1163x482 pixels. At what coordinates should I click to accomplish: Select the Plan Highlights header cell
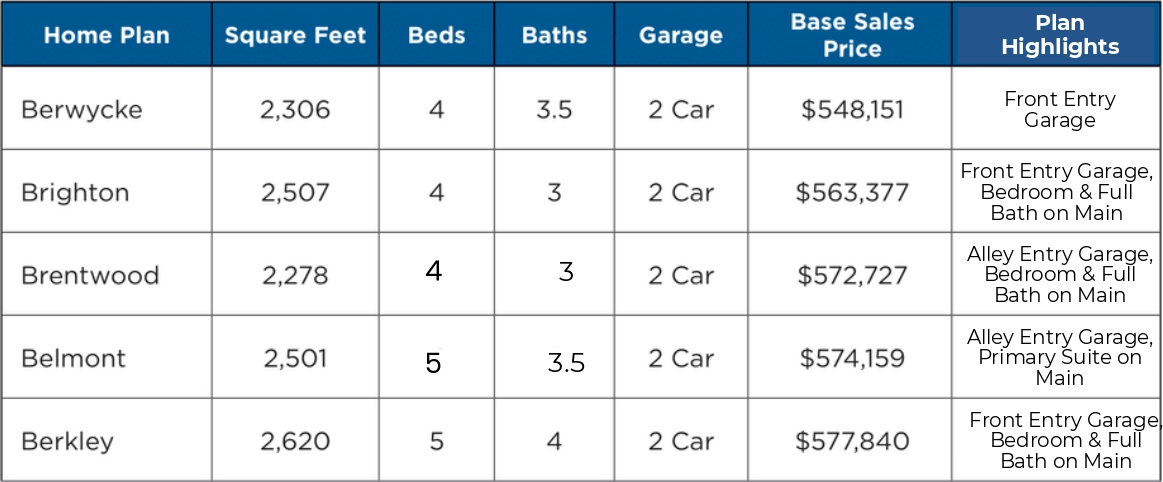click(x=1060, y=35)
